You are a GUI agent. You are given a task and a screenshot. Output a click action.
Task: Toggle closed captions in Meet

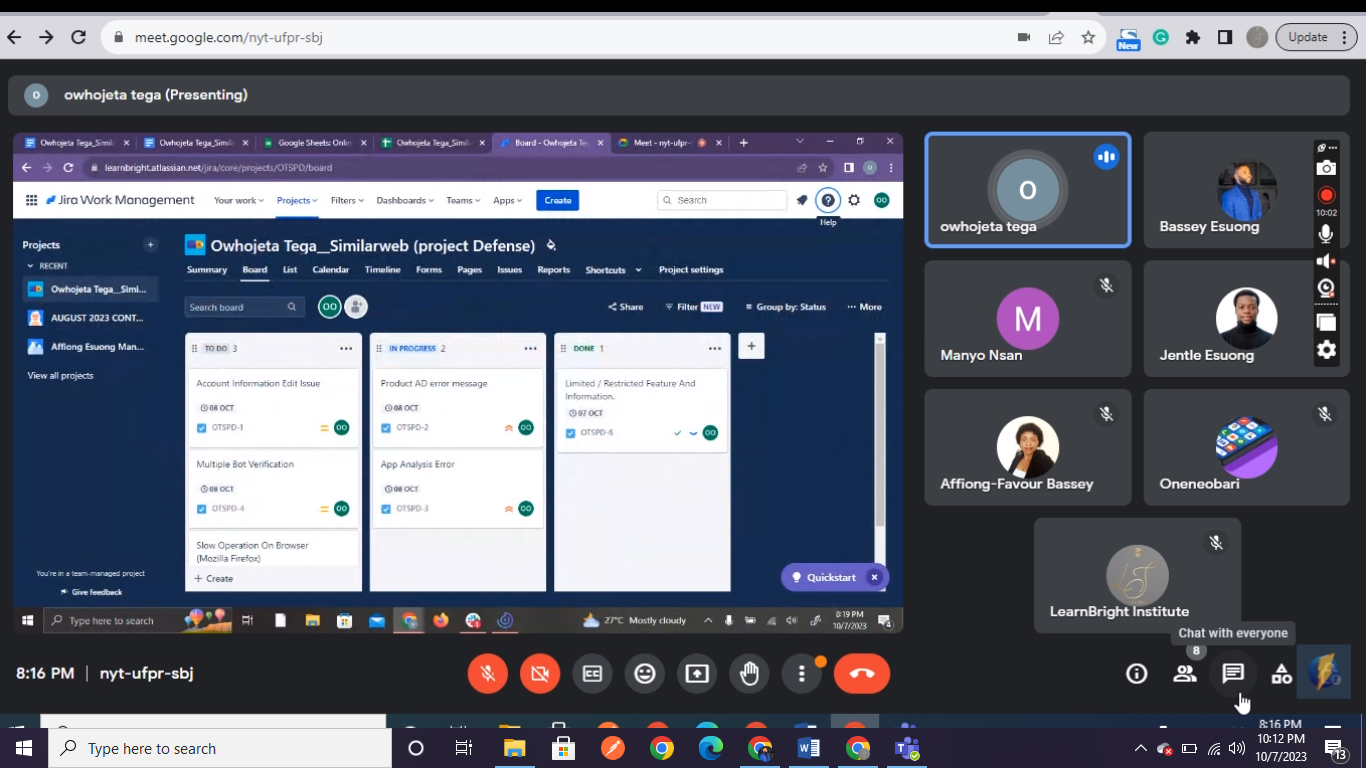pyautogui.click(x=592, y=674)
